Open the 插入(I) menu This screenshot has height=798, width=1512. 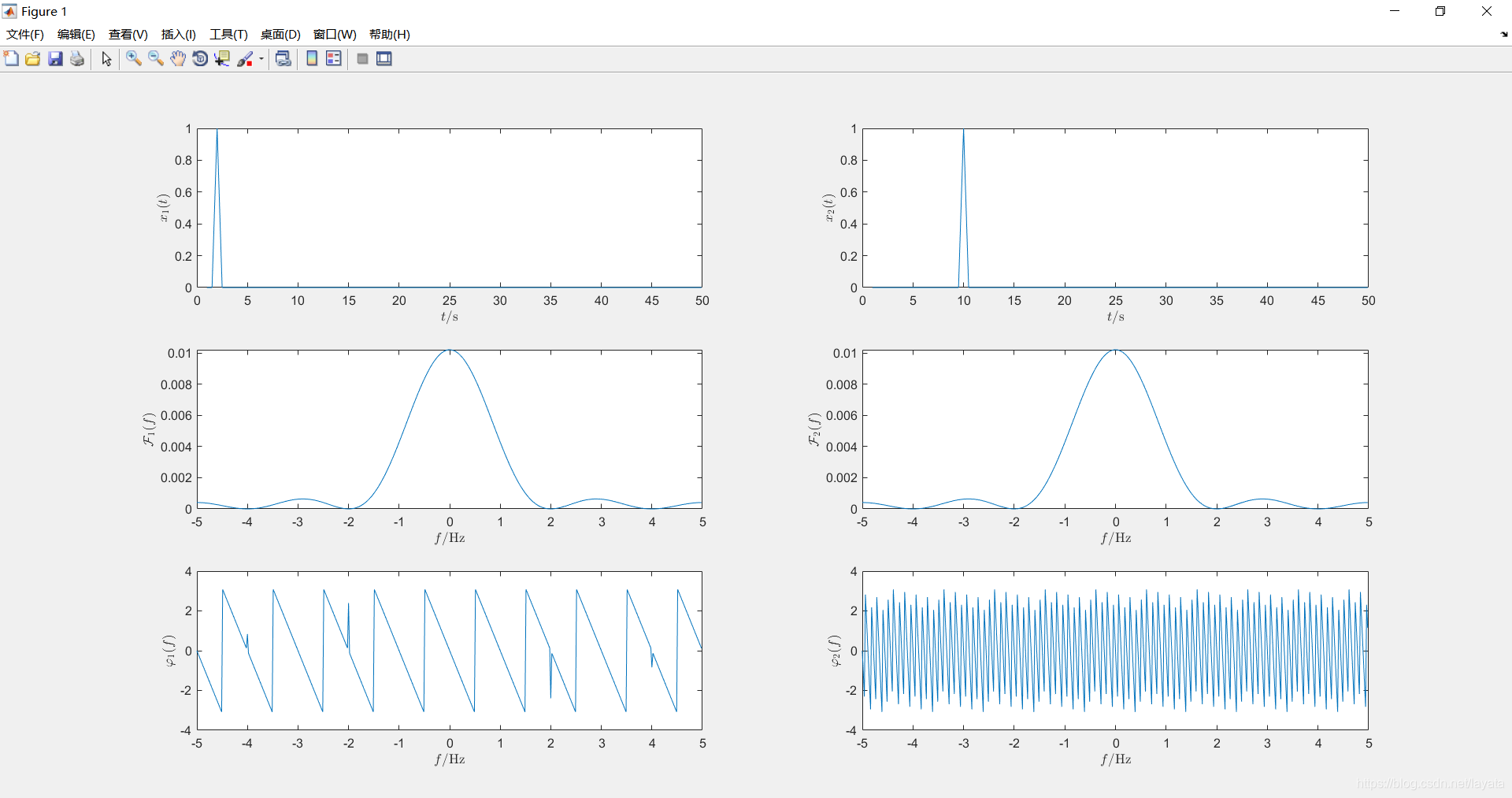click(179, 35)
